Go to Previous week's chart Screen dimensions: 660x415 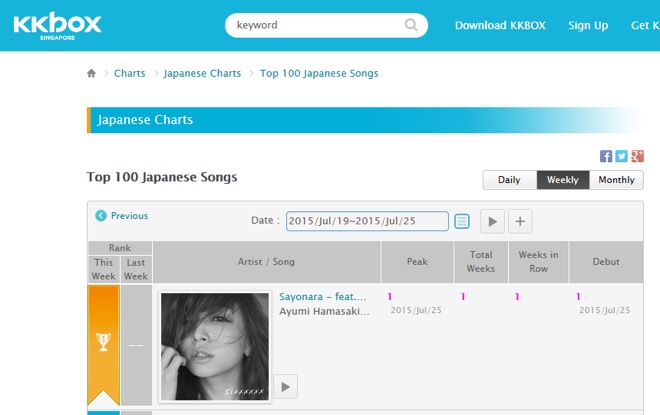(122, 216)
